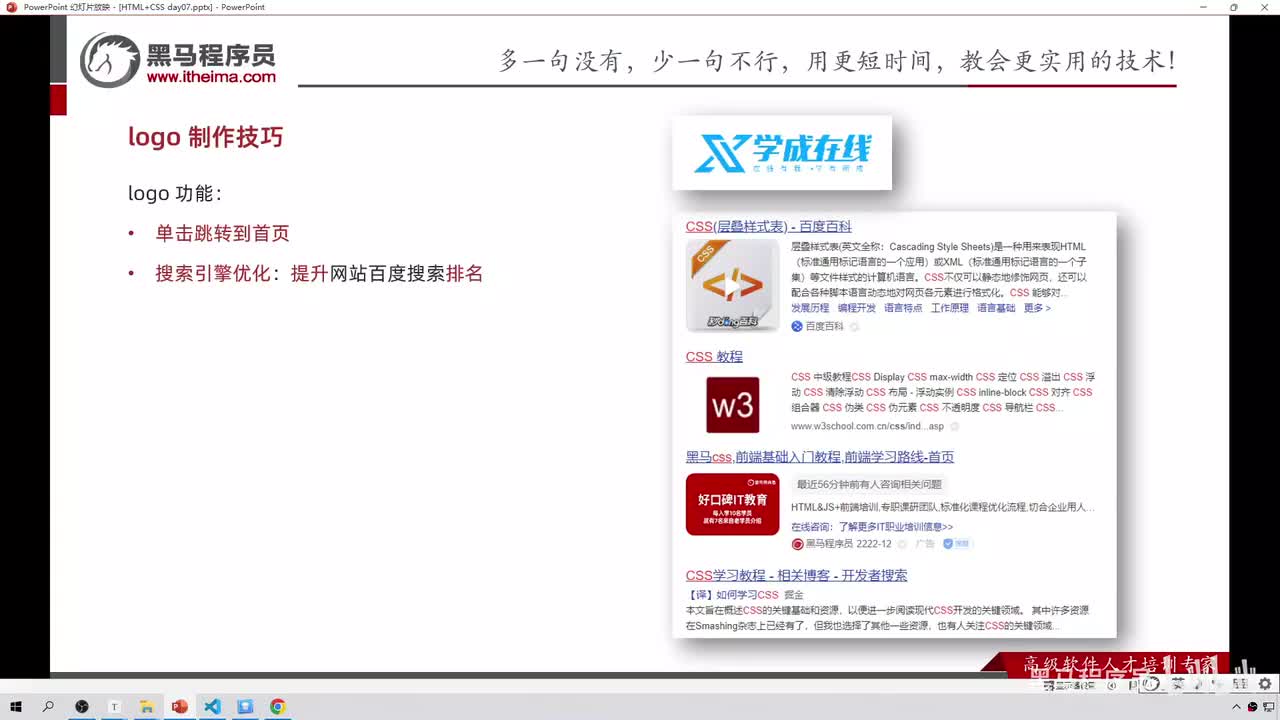The height and width of the screenshot is (720, 1280).
Task: Click the red round icon in system tray
Action: pos(1252,707)
